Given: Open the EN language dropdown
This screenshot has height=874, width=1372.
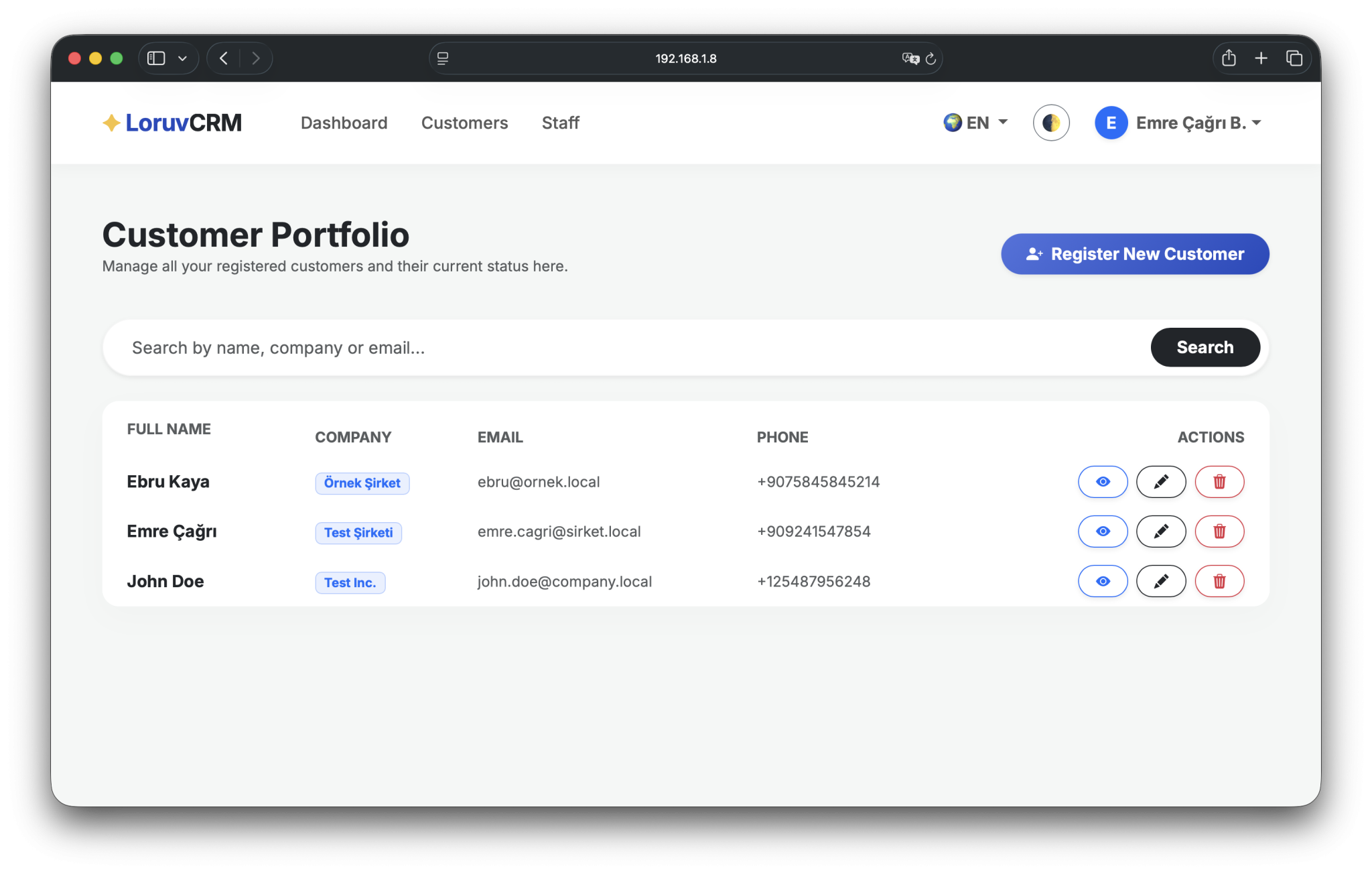Looking at the screenshot, I should tap(975, 123).
